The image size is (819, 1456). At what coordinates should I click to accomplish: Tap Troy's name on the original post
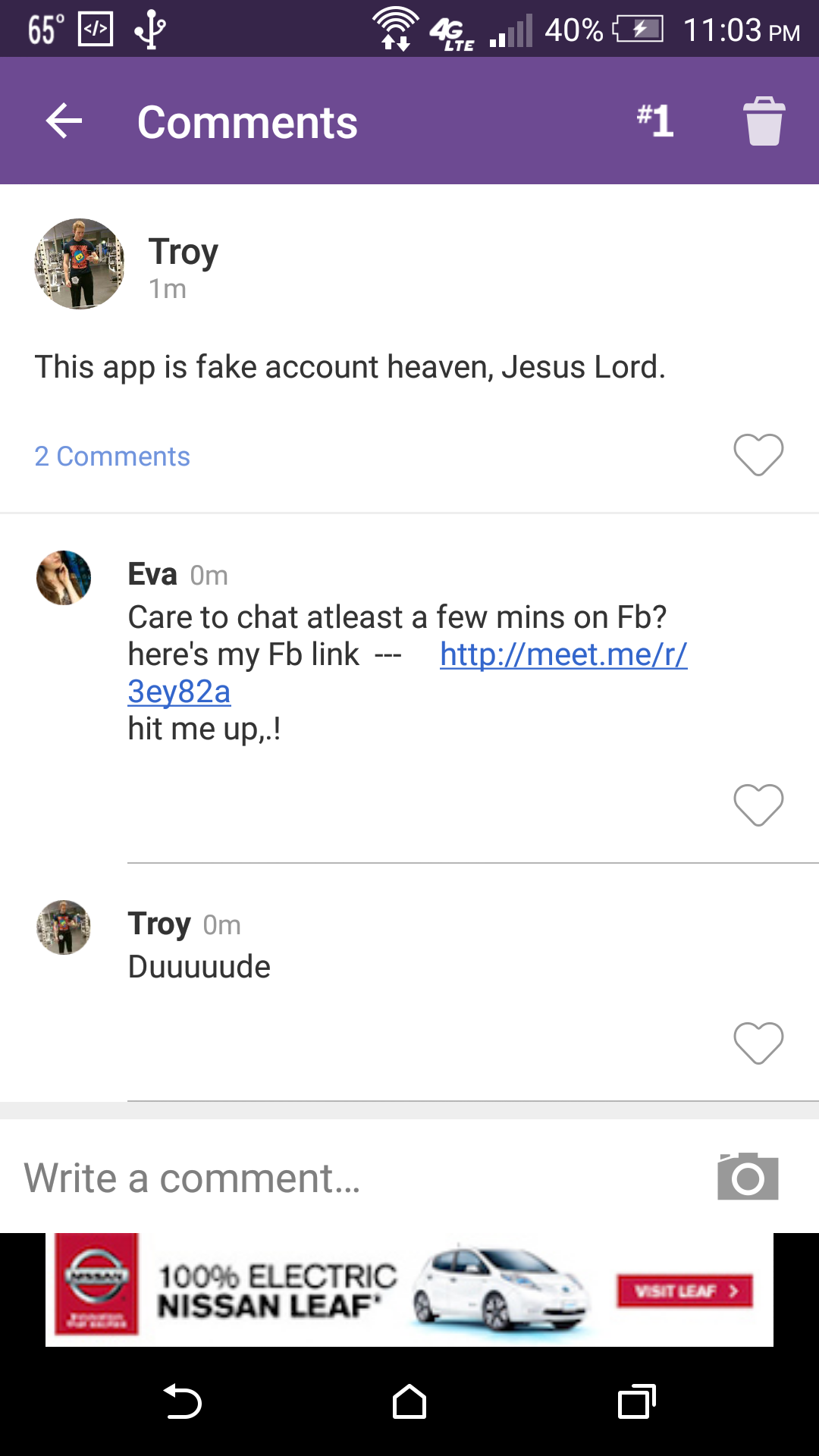tap(183, 252)
